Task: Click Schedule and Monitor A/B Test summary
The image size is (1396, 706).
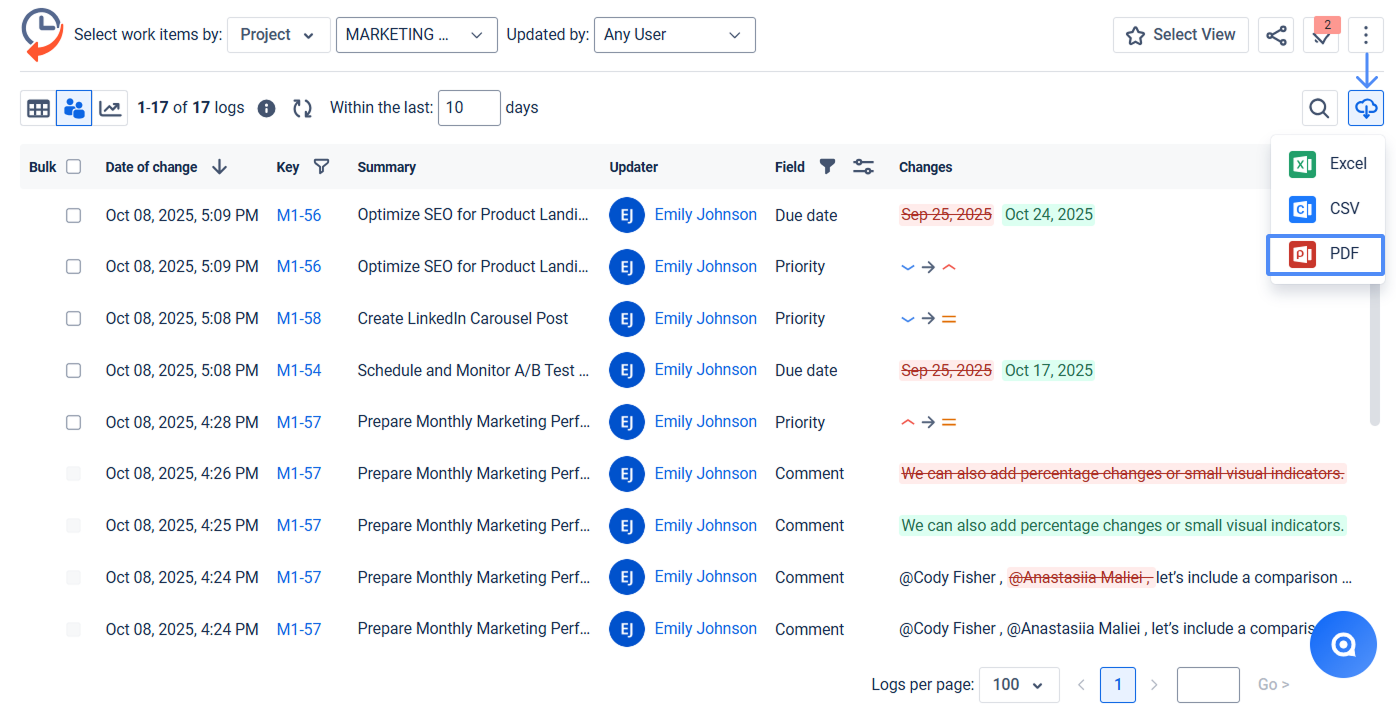Action: (473, 370)
